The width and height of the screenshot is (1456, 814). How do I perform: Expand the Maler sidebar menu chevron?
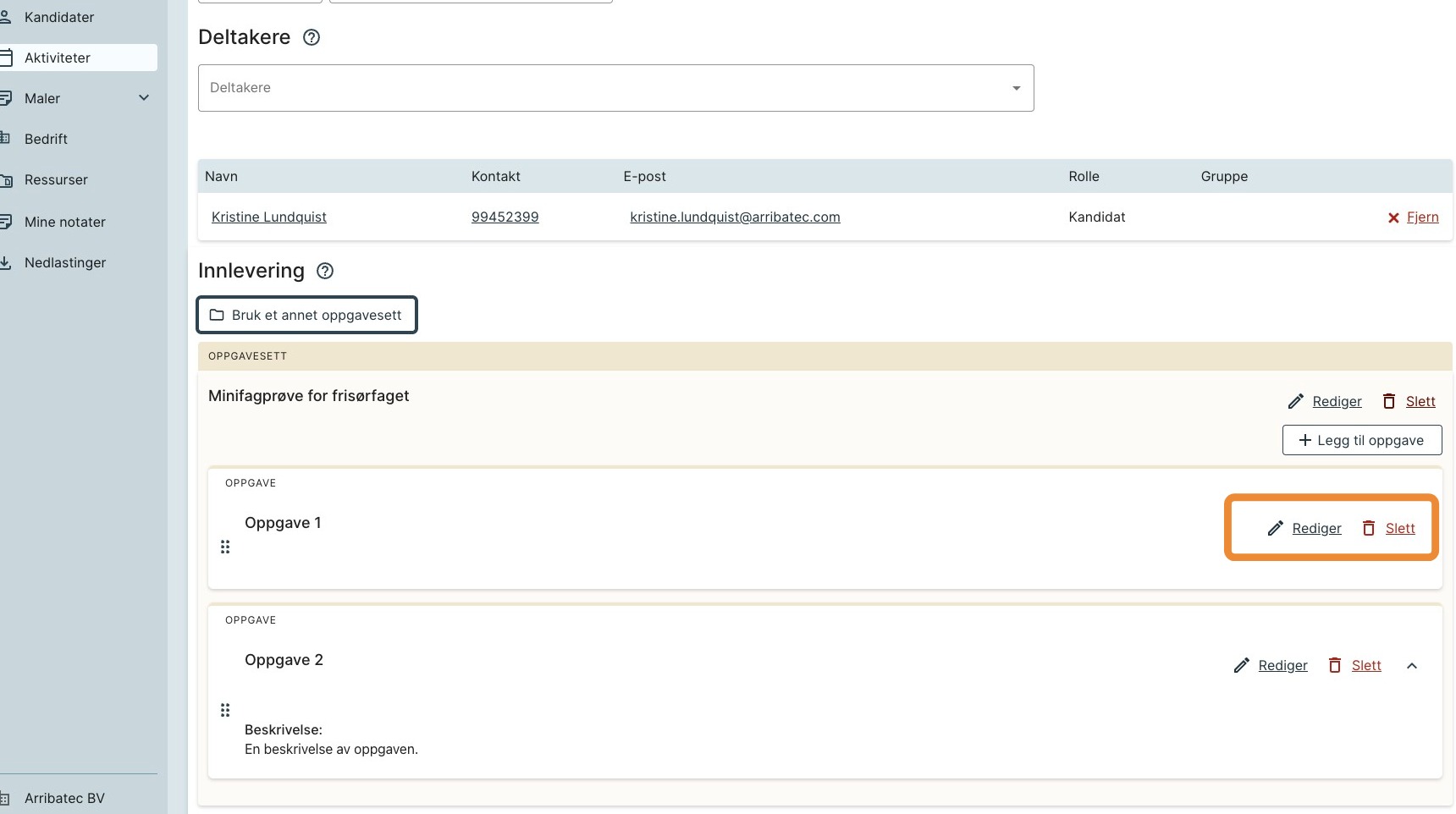pyautogui.click(x=144, y=98)
